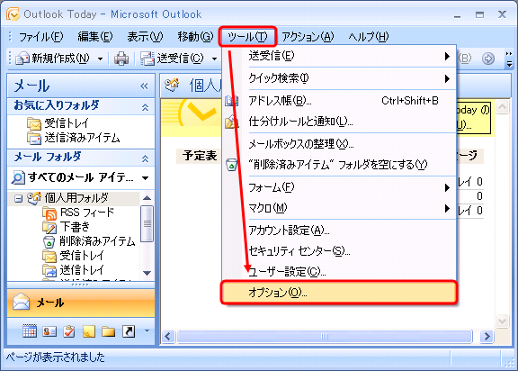Open the folder list icon

tap(109, 332)
